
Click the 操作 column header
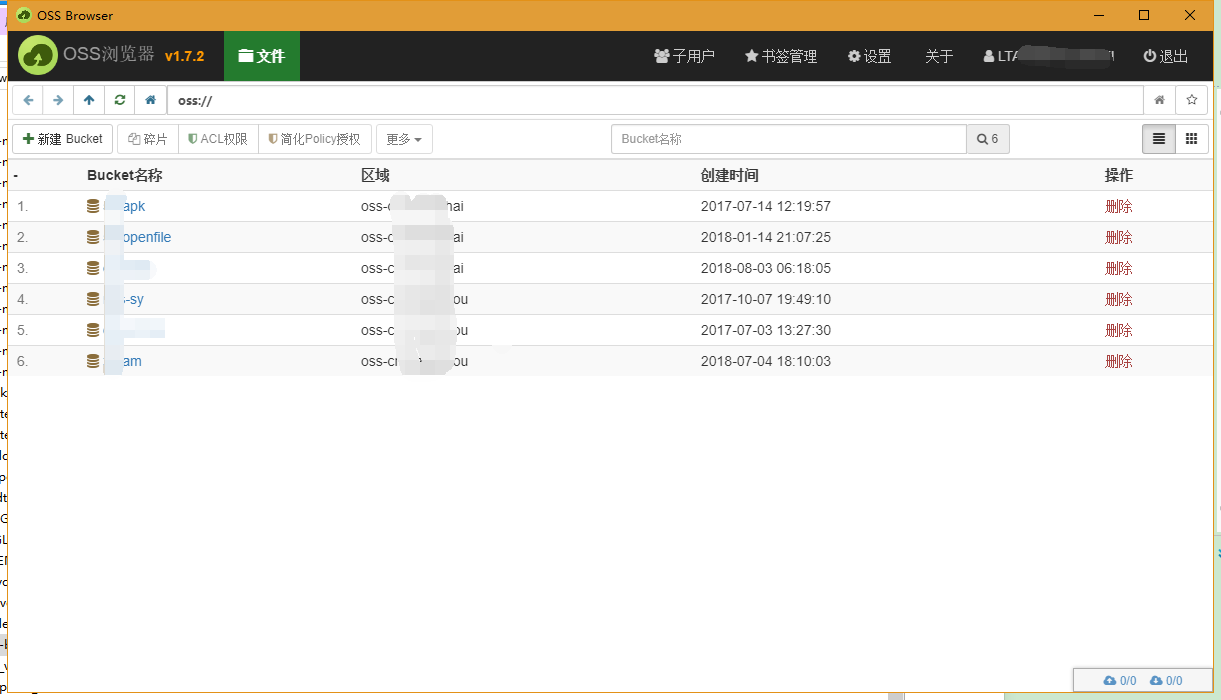point(1119,175)
